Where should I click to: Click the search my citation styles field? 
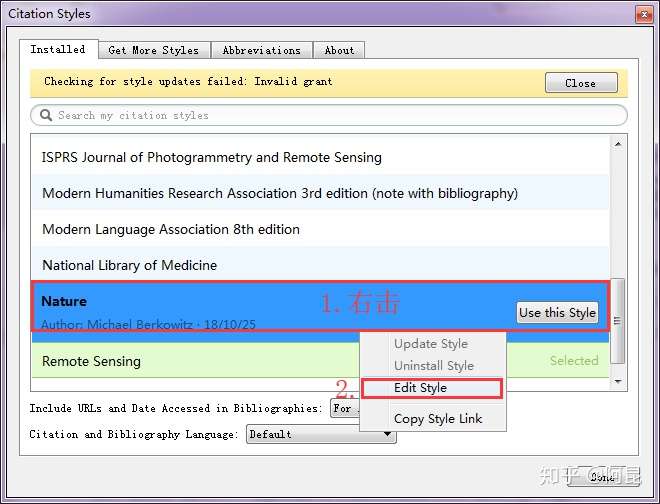(x=329, y=115)
